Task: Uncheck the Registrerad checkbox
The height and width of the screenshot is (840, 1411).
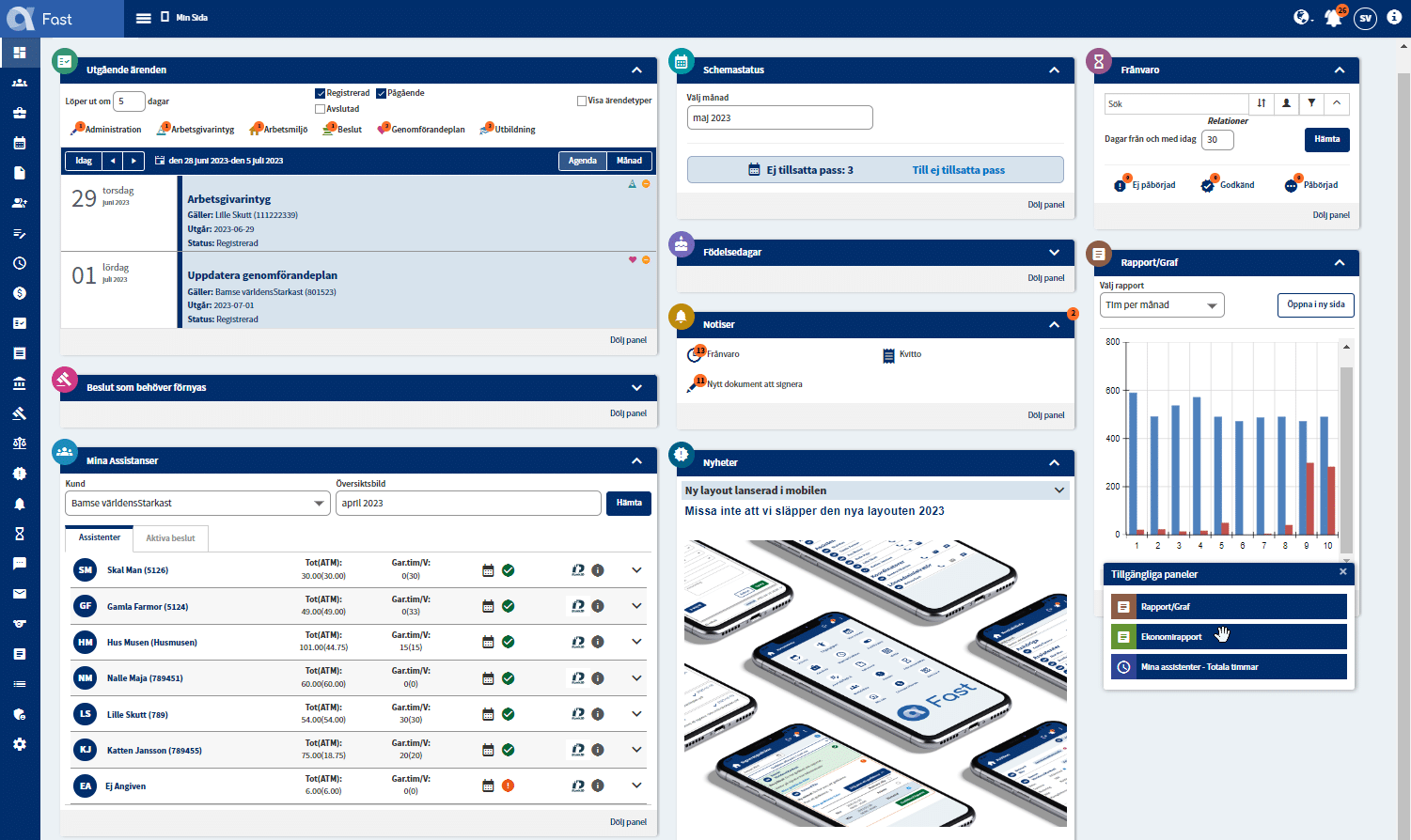Action: (321, 93)
